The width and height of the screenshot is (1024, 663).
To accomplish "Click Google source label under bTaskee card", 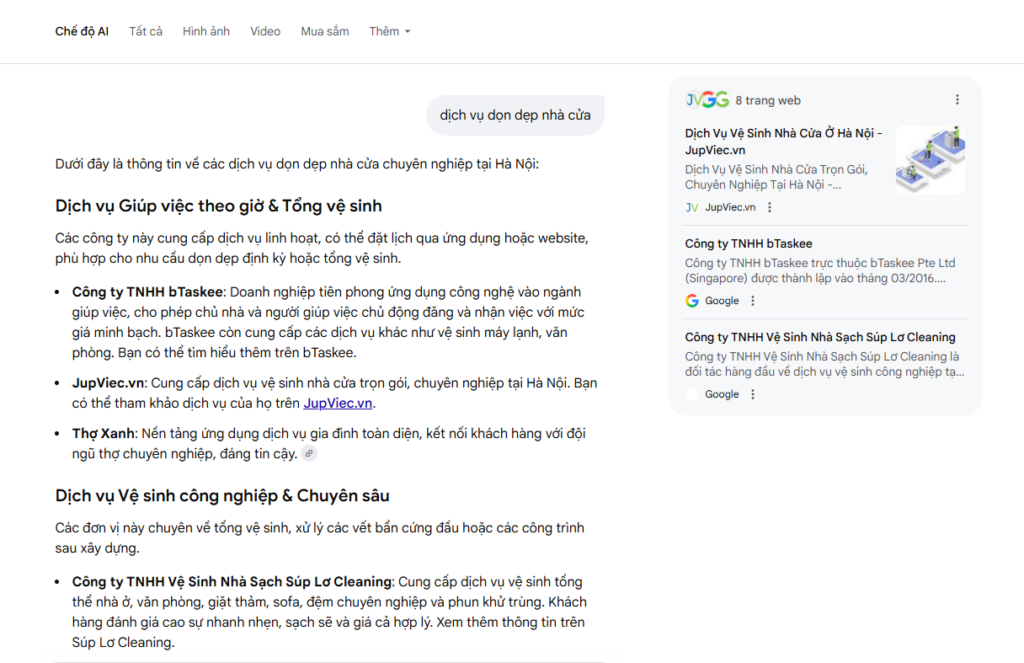I will point(722,301).
